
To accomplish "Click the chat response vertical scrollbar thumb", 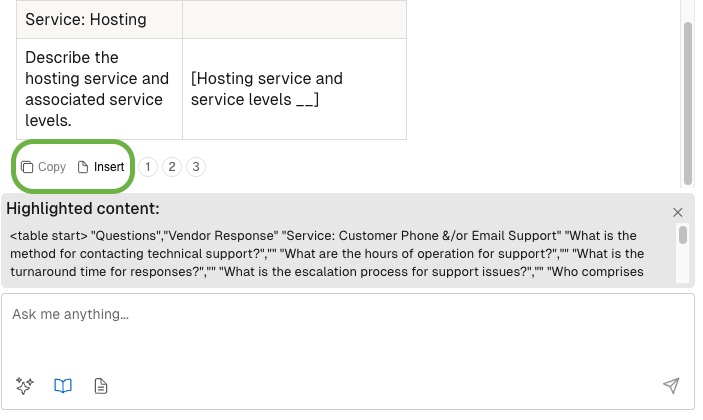I will coord(687,103).
